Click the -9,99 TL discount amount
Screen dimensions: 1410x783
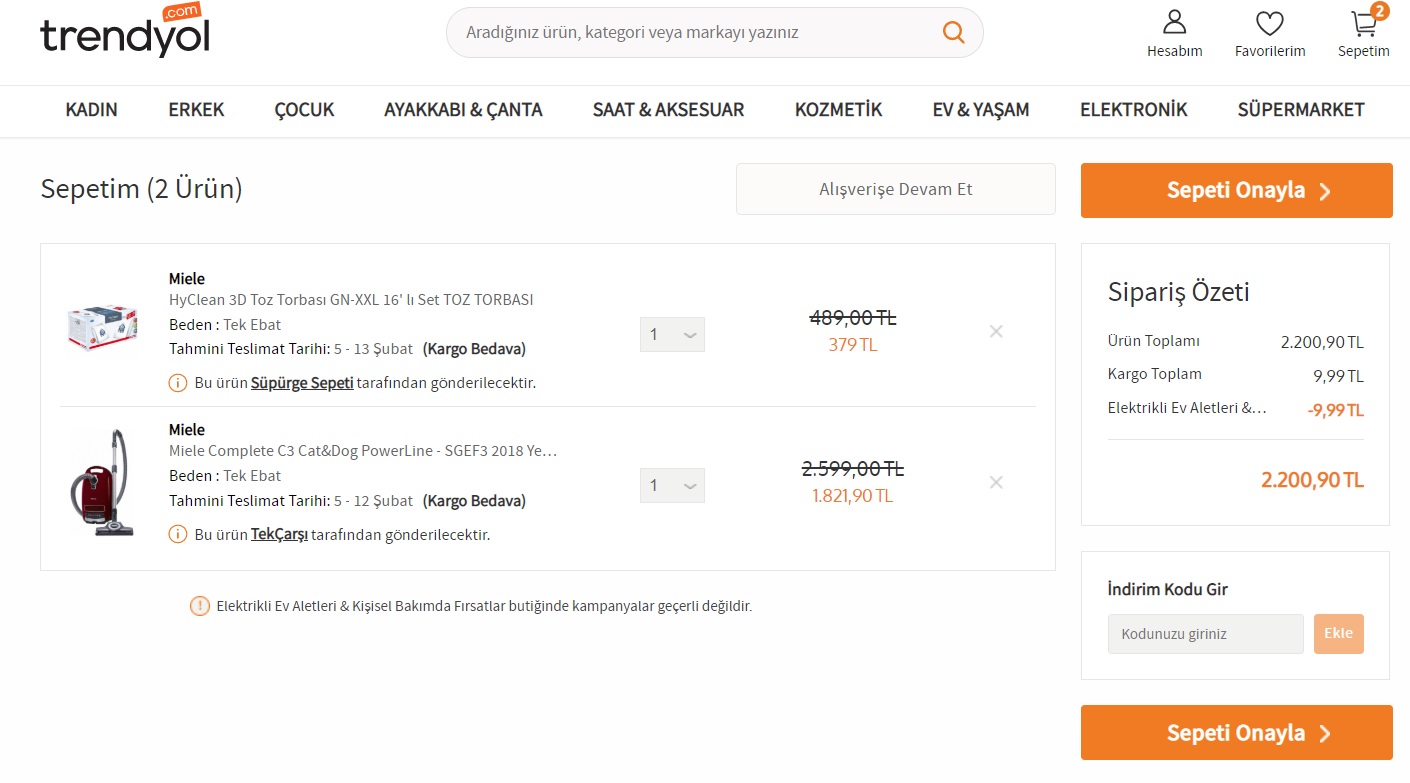coord(1335,410)
